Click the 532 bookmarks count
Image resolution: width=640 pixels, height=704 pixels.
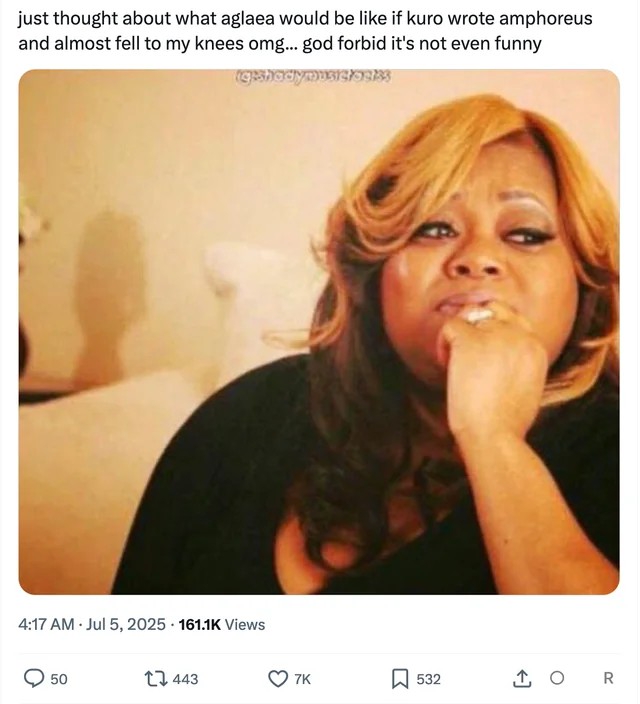(428, 679)
